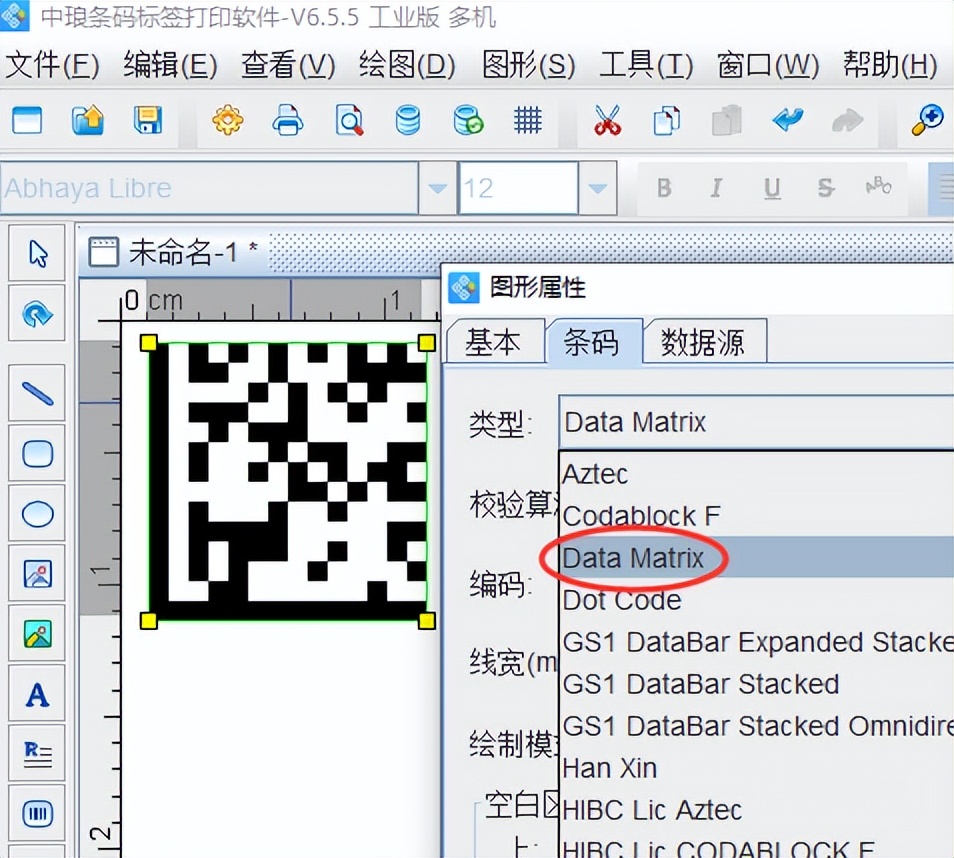Click the new document icon in toolbar
This screenshot has width=954, height=858.
[27, 120]
